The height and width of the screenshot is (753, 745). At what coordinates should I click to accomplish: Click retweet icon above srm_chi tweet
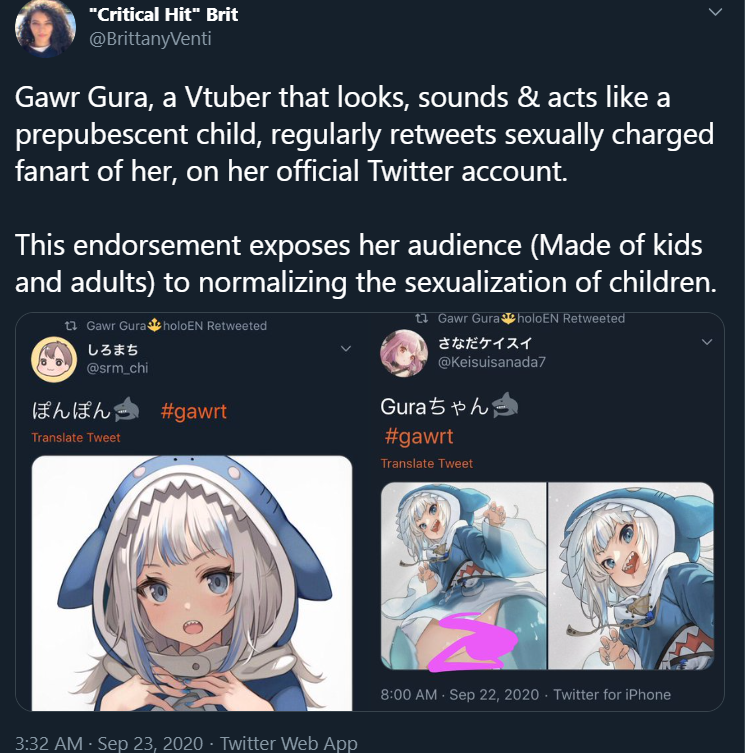point(71,326)
